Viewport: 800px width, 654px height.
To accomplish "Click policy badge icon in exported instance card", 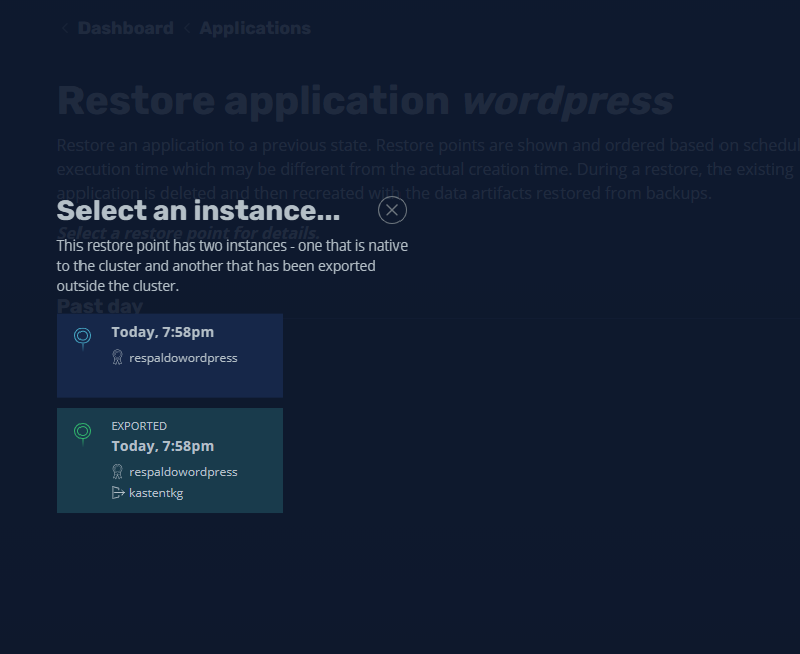I will pos(117,471).
